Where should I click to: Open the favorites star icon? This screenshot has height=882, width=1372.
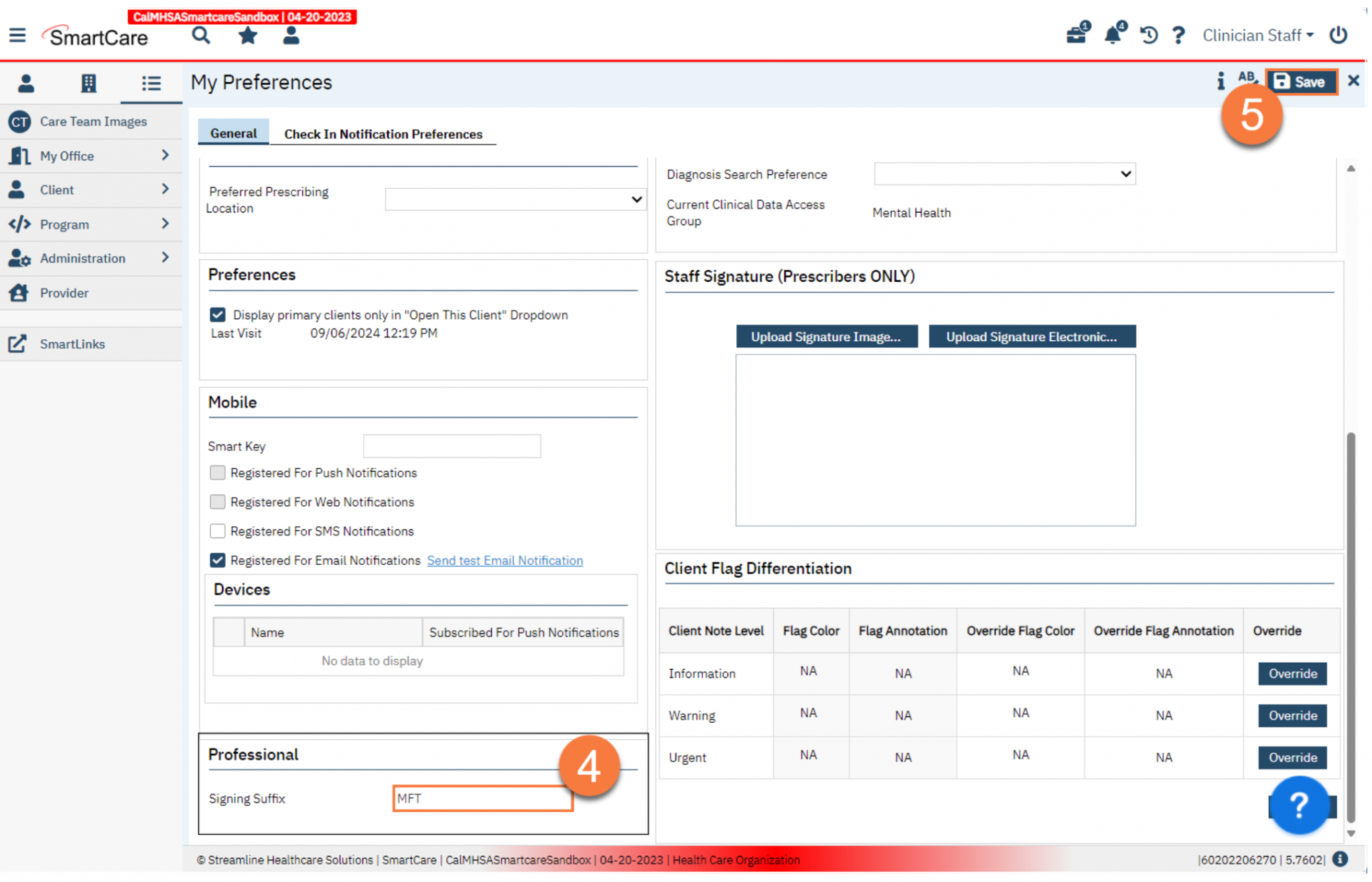pos(248,35)
